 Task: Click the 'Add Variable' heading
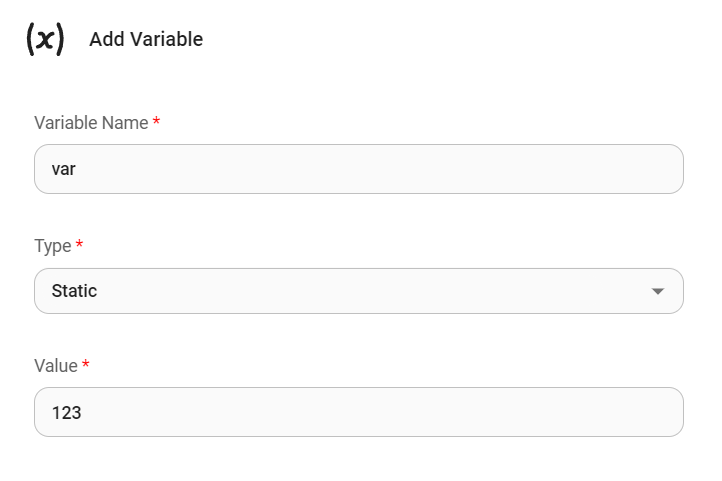pos(146,39)
